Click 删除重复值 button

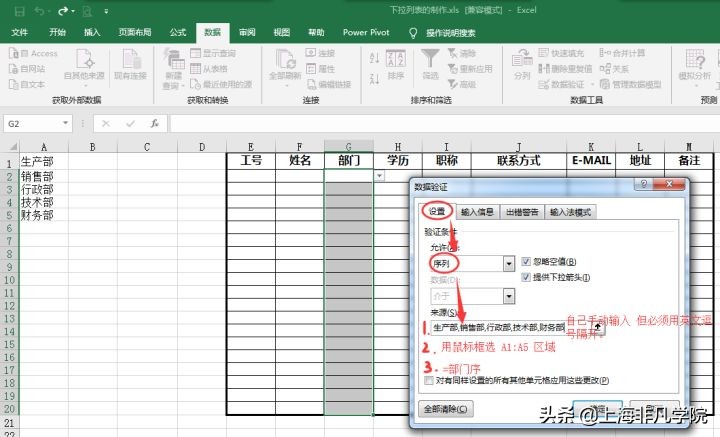(x=565, y=69)
